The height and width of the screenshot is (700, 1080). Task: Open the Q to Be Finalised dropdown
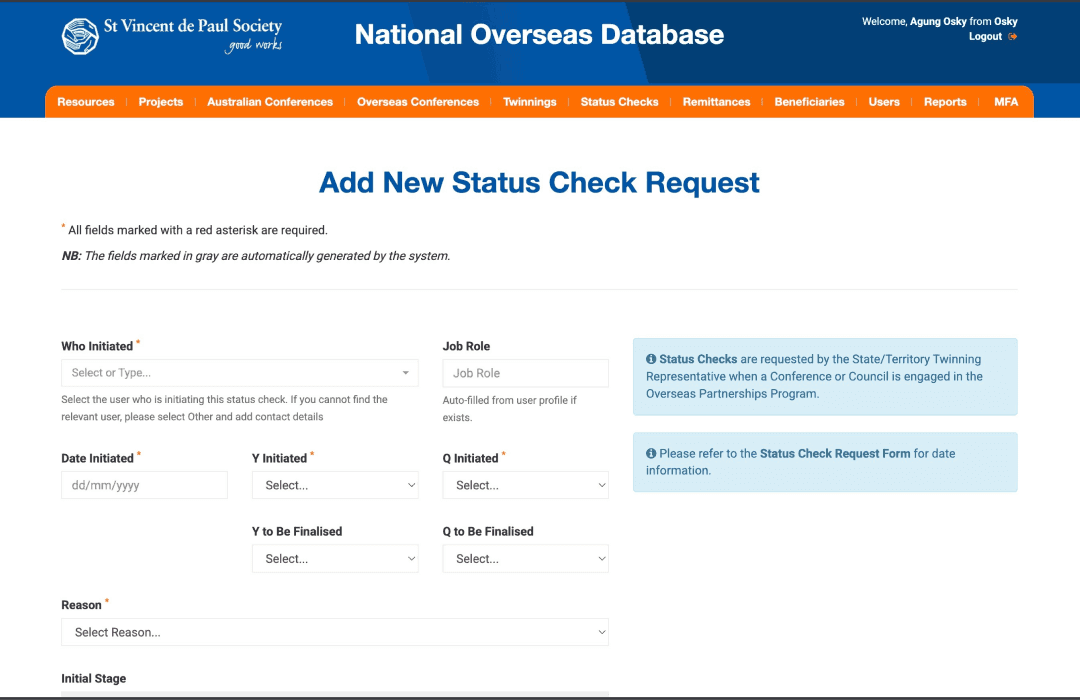tap(526, 559)
